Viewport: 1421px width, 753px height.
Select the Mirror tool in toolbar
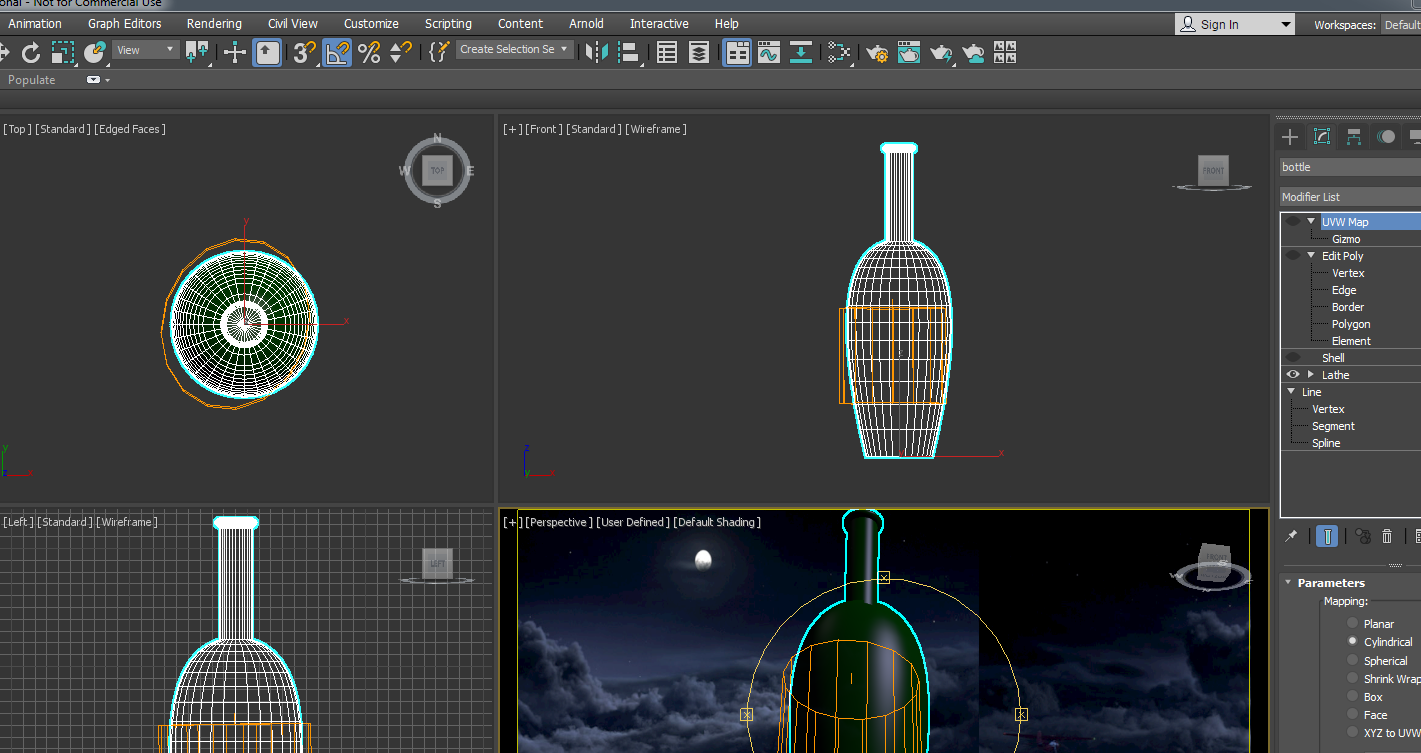click(x=596, y=52)
